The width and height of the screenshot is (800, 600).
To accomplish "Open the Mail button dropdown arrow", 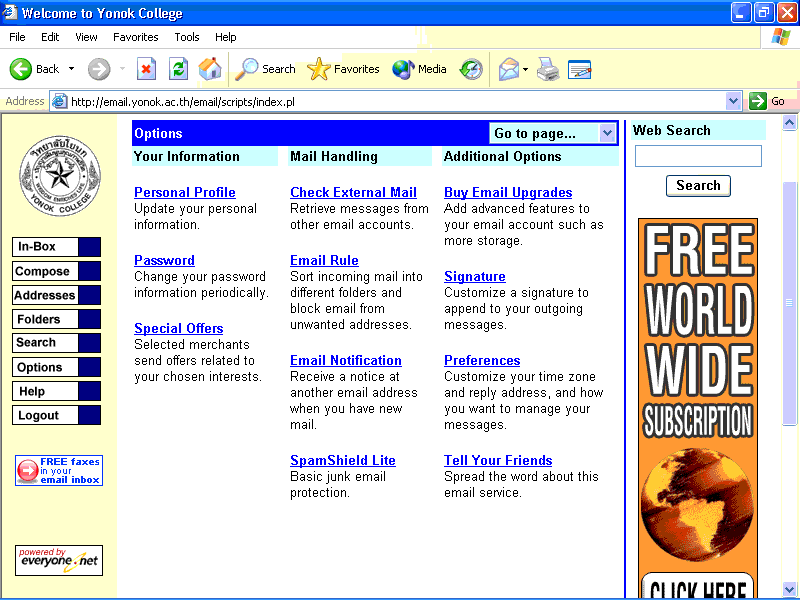I will (526, 69).
